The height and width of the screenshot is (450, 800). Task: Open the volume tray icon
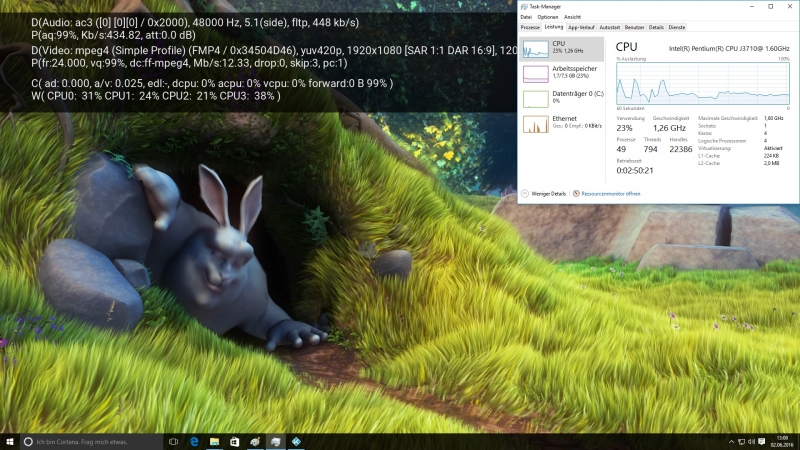tap(751, 442)
